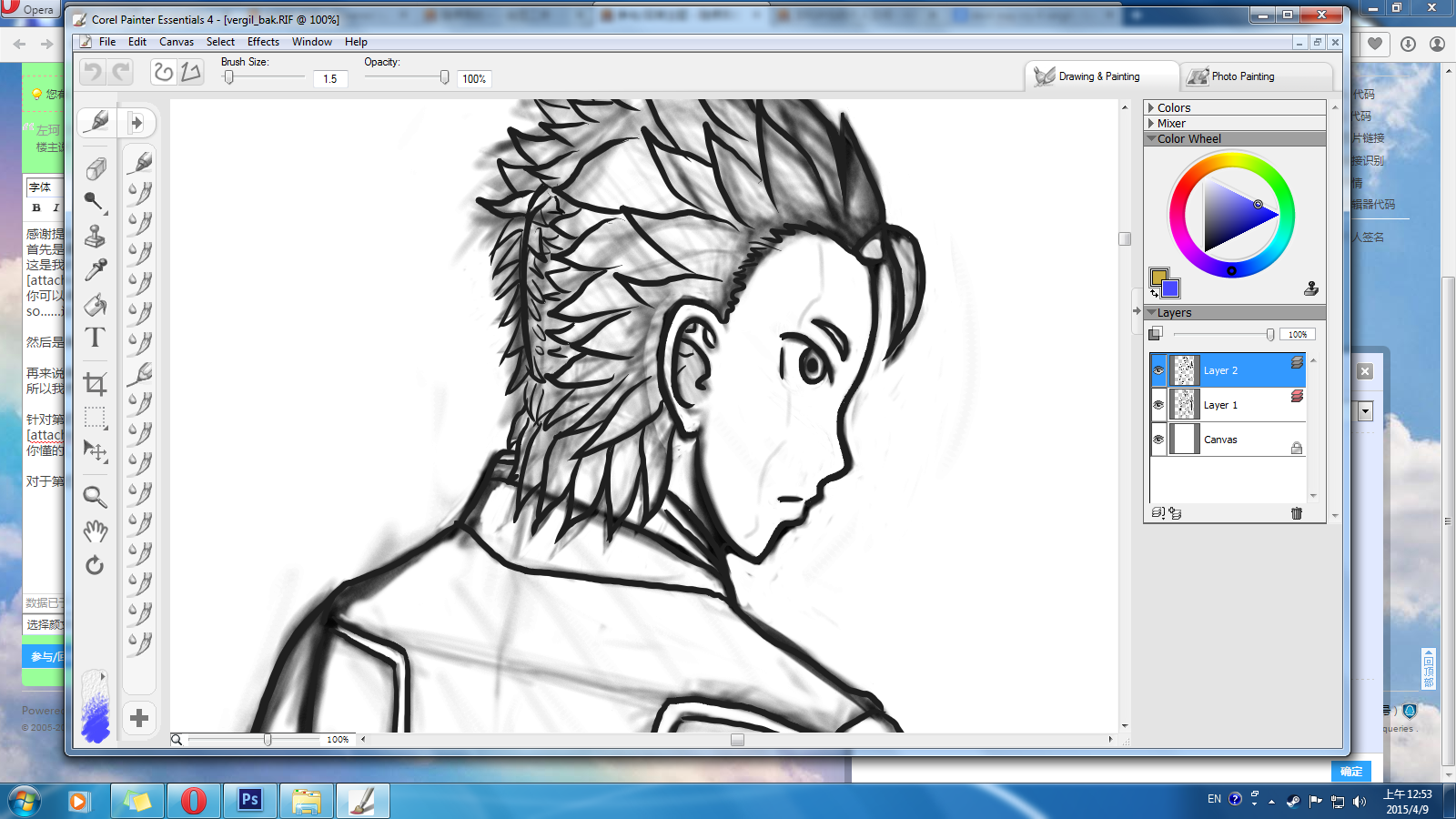
Task: Open the new layer options button
Action: [1158, 513]
